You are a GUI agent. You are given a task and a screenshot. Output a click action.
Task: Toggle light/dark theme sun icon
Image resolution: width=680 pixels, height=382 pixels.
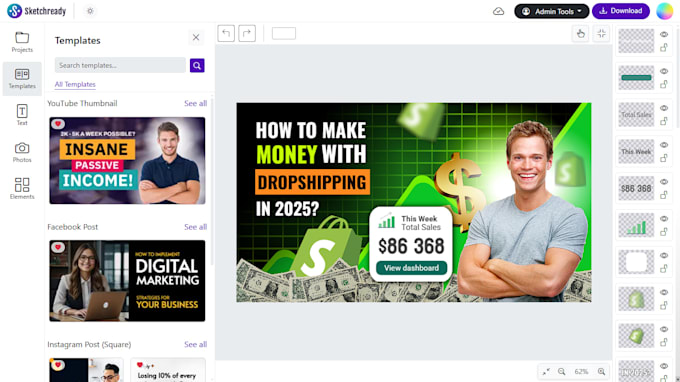pyautogui.click(x=90, y=11)
